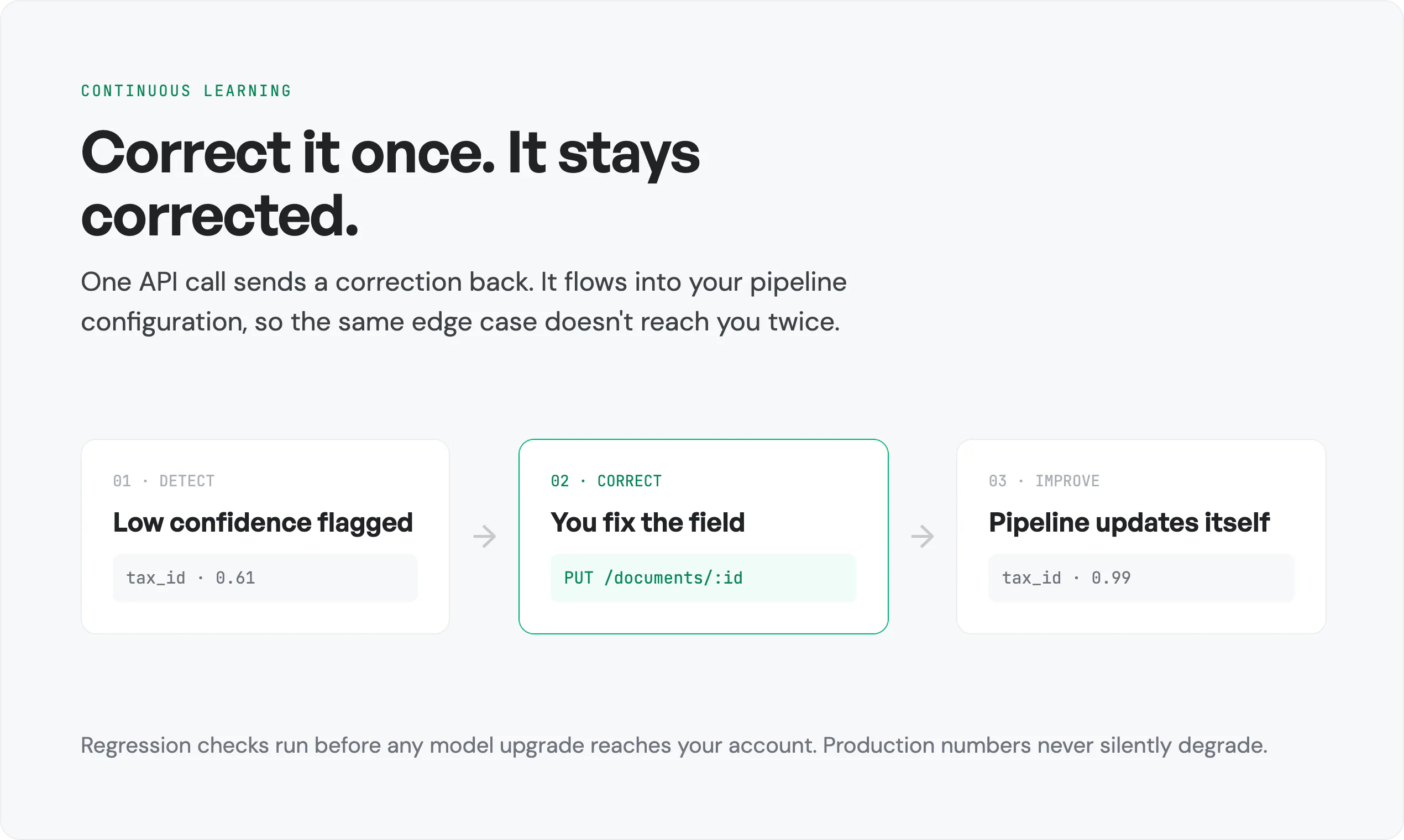Click the arrow between Correct and Improve cards

tap(922, 537)
